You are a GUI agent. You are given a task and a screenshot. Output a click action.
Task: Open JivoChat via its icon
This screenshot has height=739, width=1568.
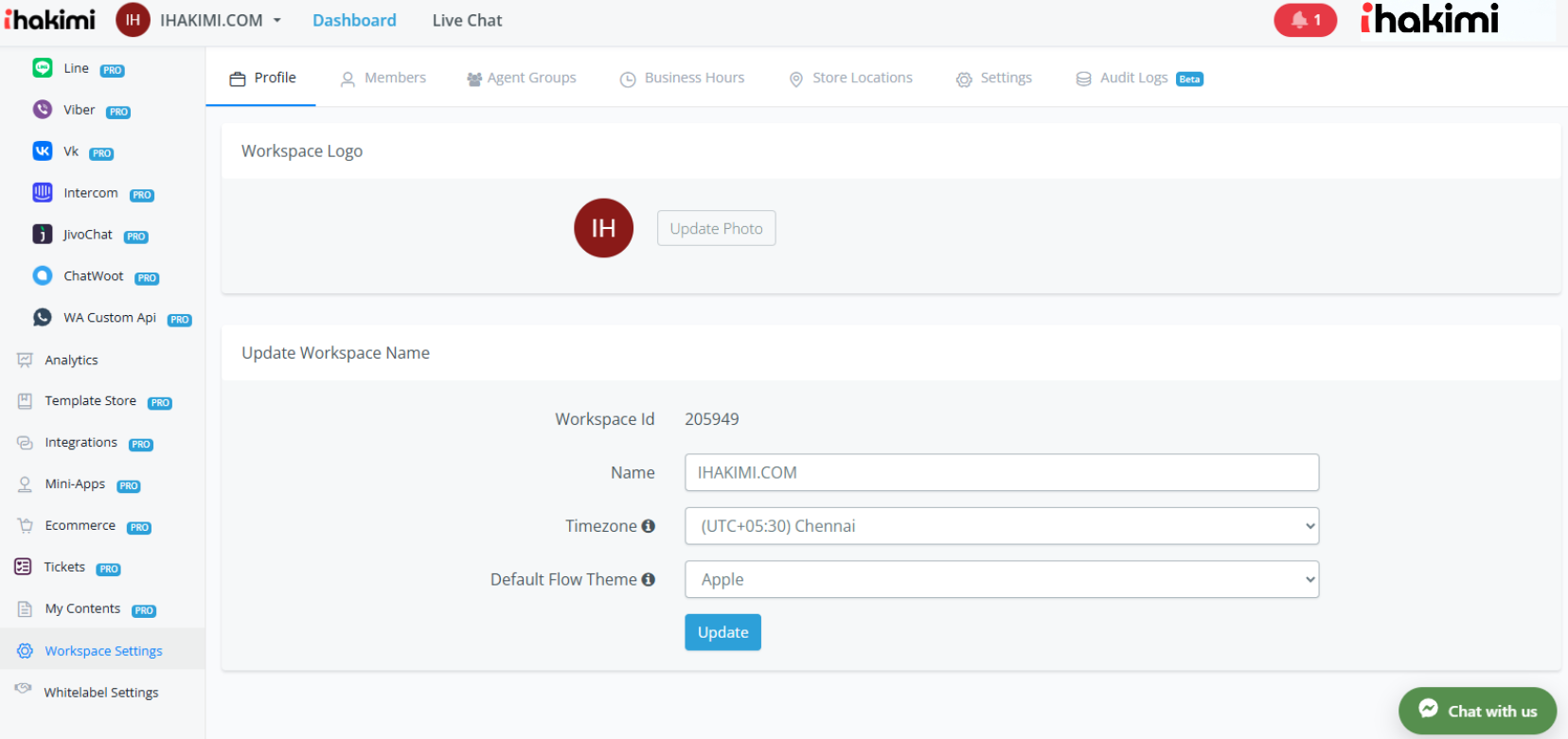[x=43, y=235]
